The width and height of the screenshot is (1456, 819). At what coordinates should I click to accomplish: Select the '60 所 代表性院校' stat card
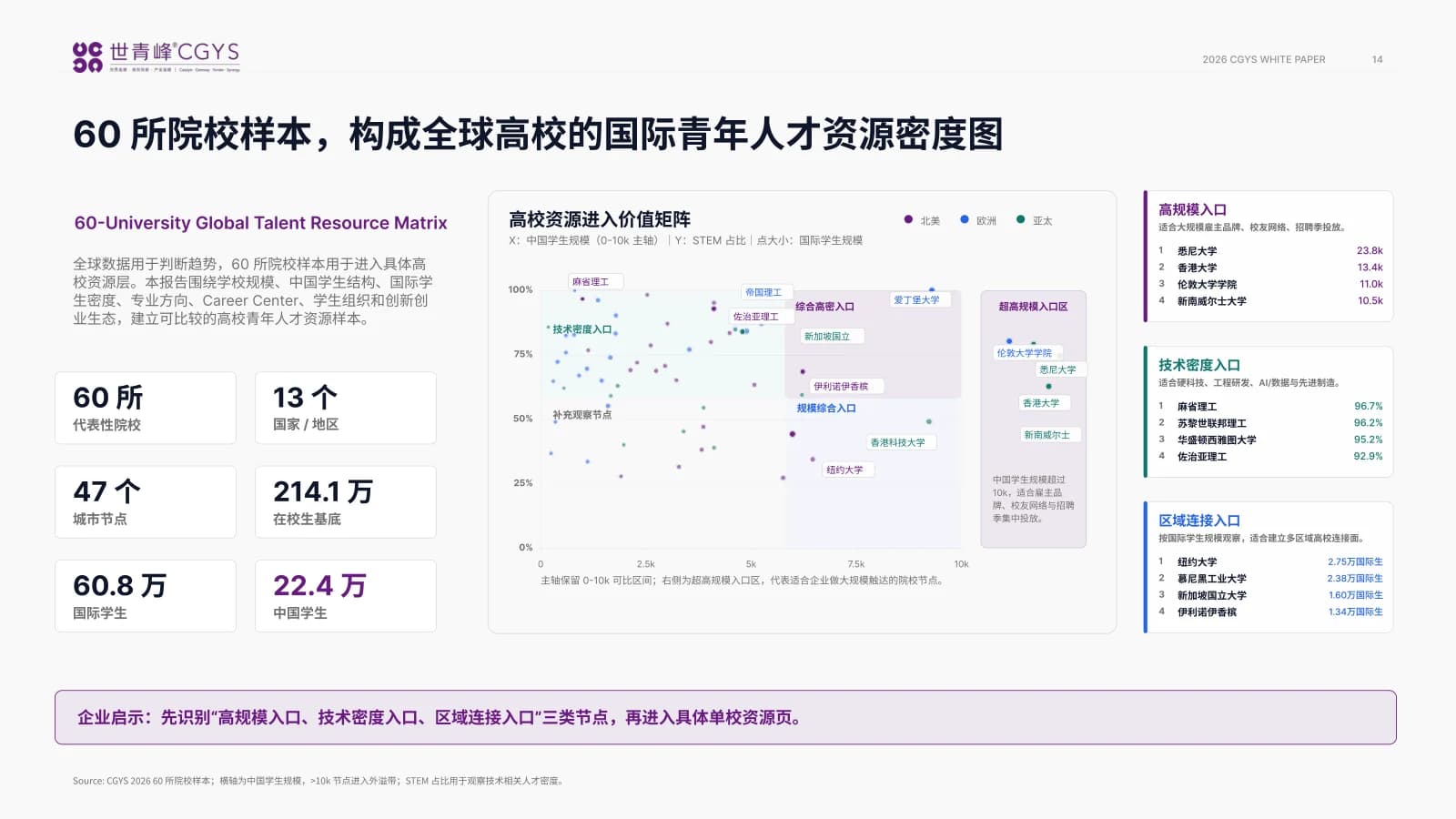146,408
